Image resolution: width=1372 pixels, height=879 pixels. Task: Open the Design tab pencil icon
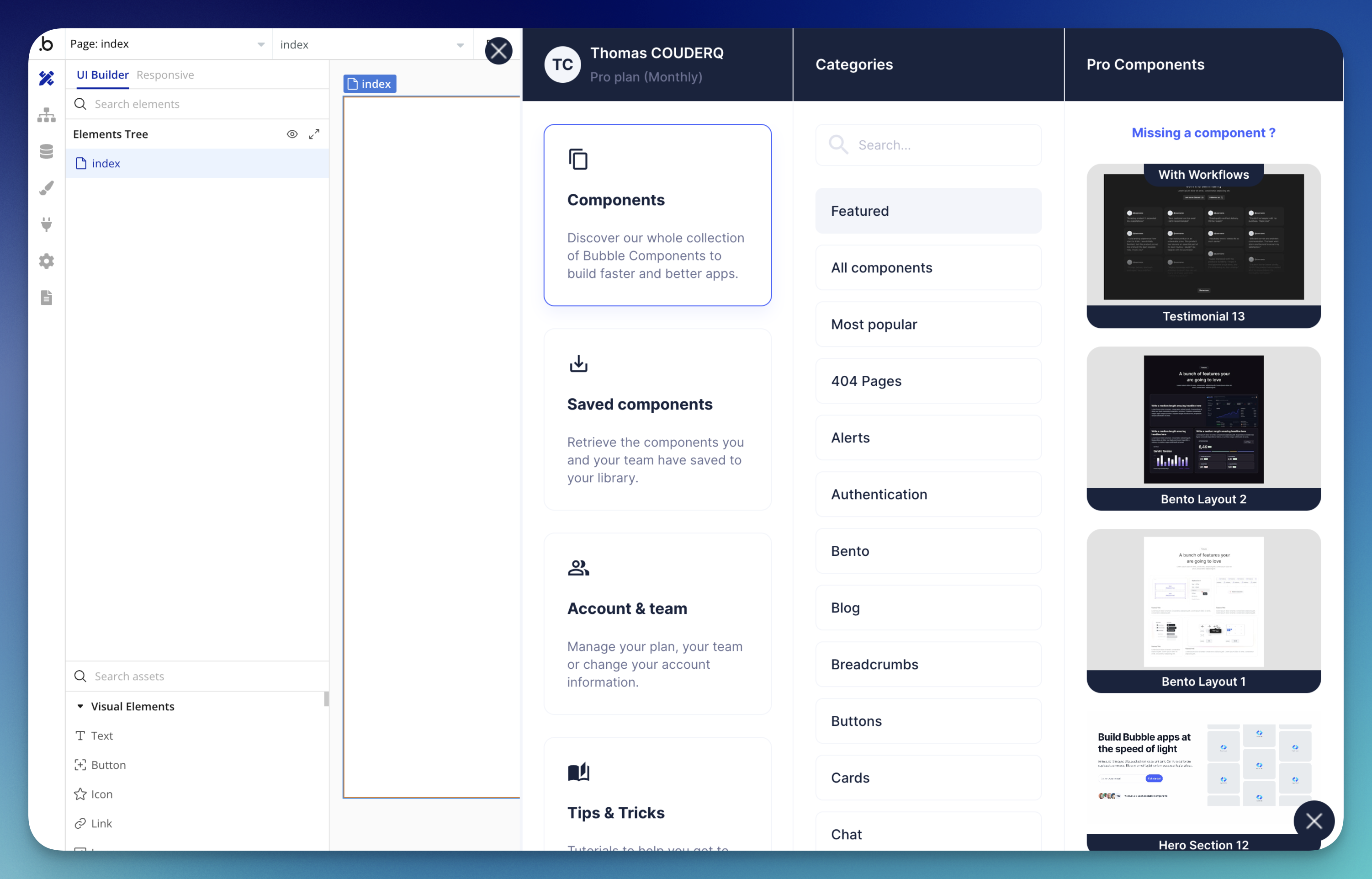47,78
